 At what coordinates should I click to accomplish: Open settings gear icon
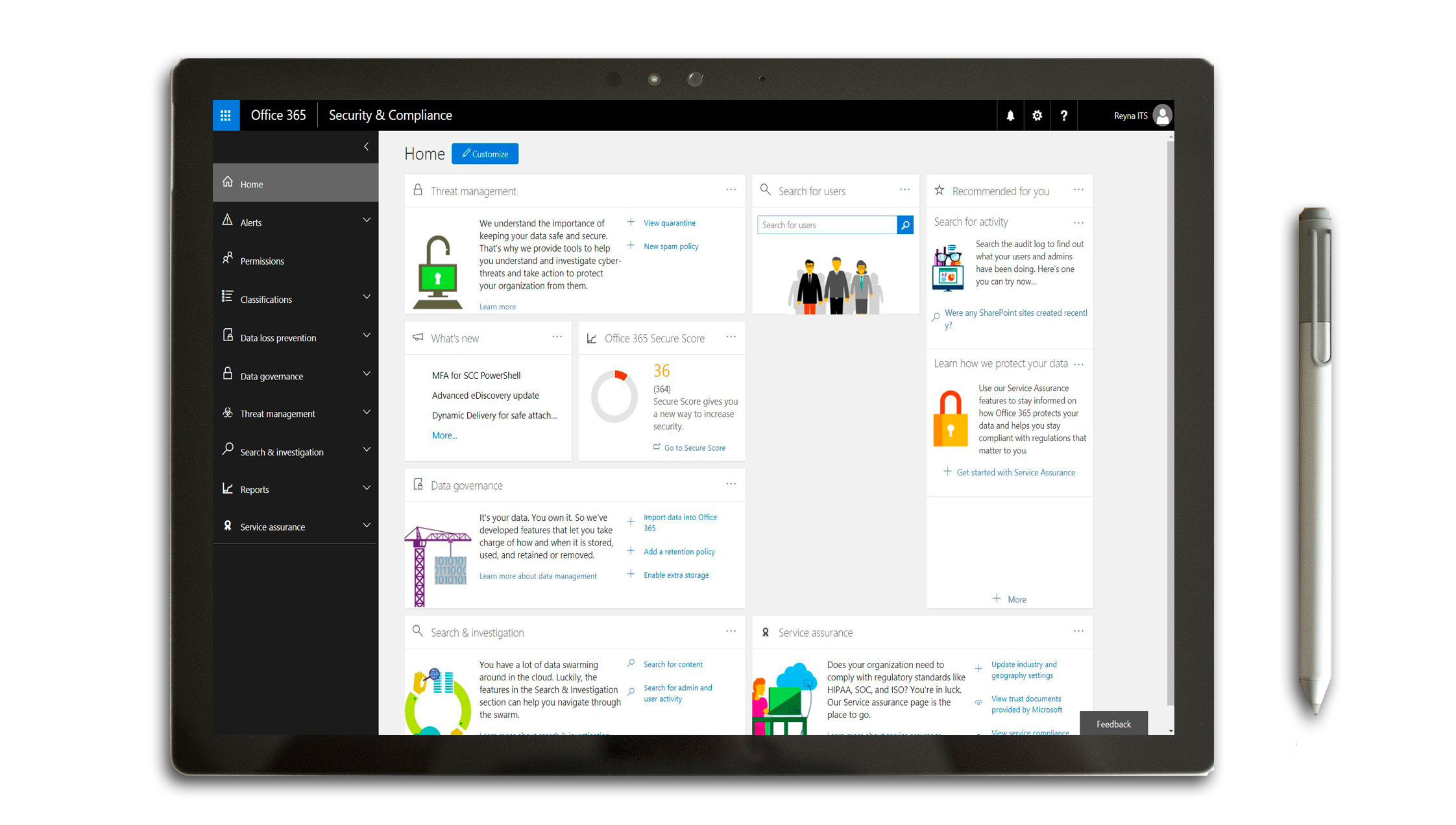coord(1037,115)
